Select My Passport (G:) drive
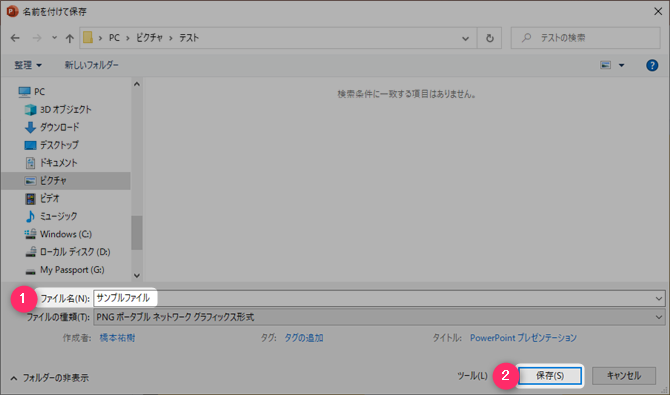The image size is (670, 395). pyautogui.click(x=72, y=270)
